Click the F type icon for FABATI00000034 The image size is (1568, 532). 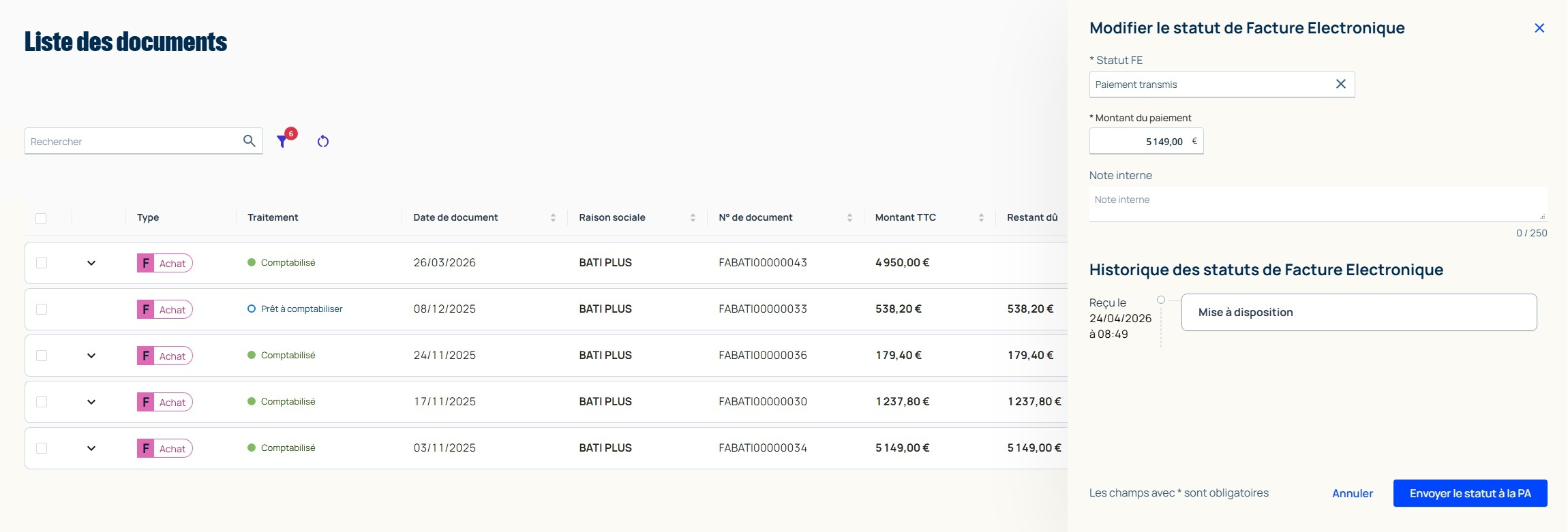pyautogui.click(x=145, y=448)
